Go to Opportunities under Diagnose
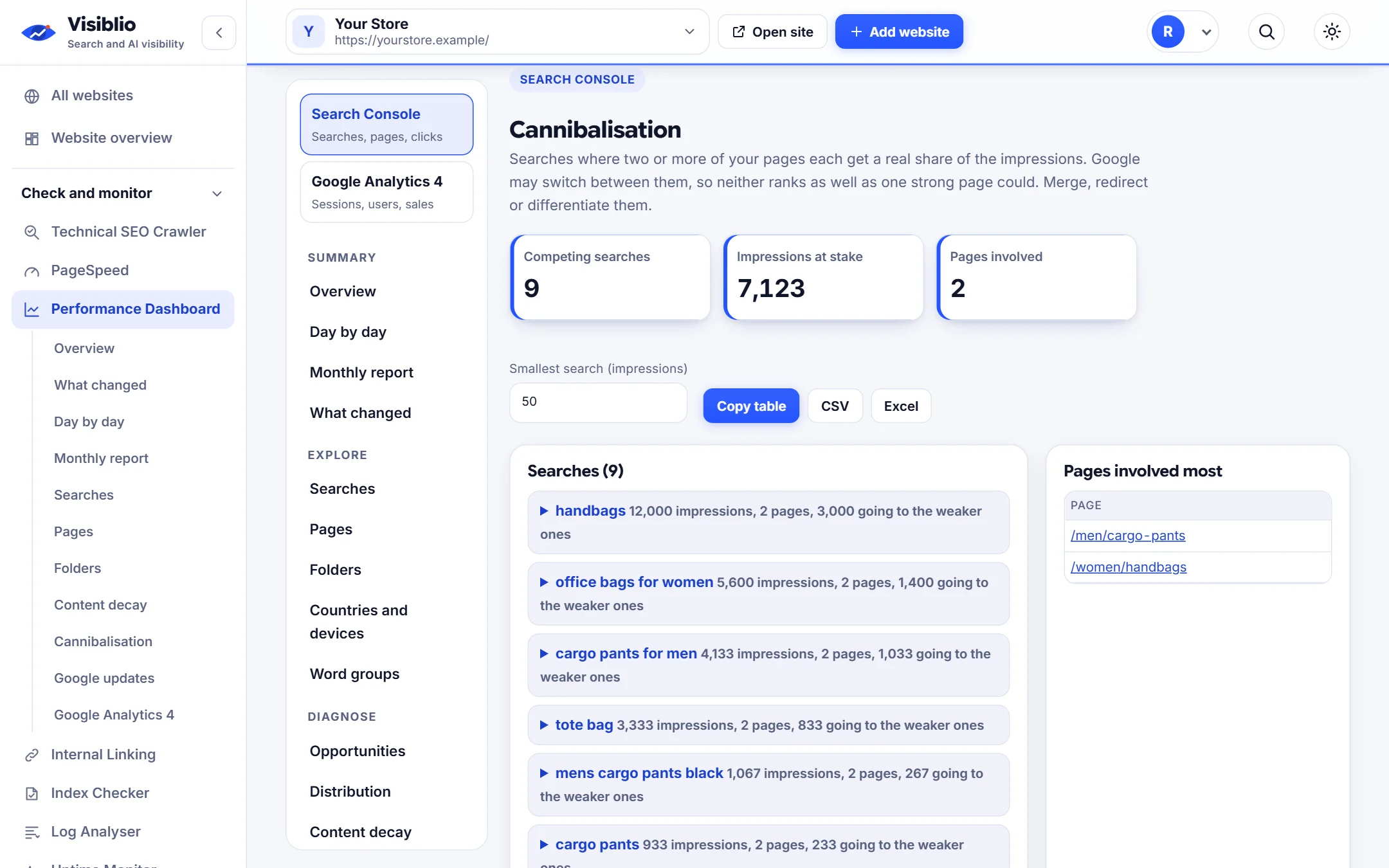 coord(357,751)
